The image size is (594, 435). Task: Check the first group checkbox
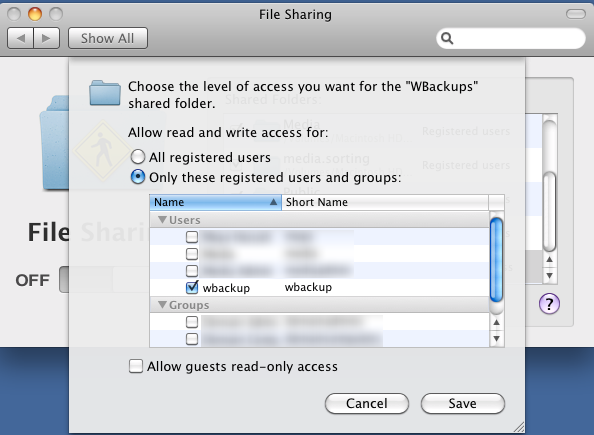pos(192,322)
